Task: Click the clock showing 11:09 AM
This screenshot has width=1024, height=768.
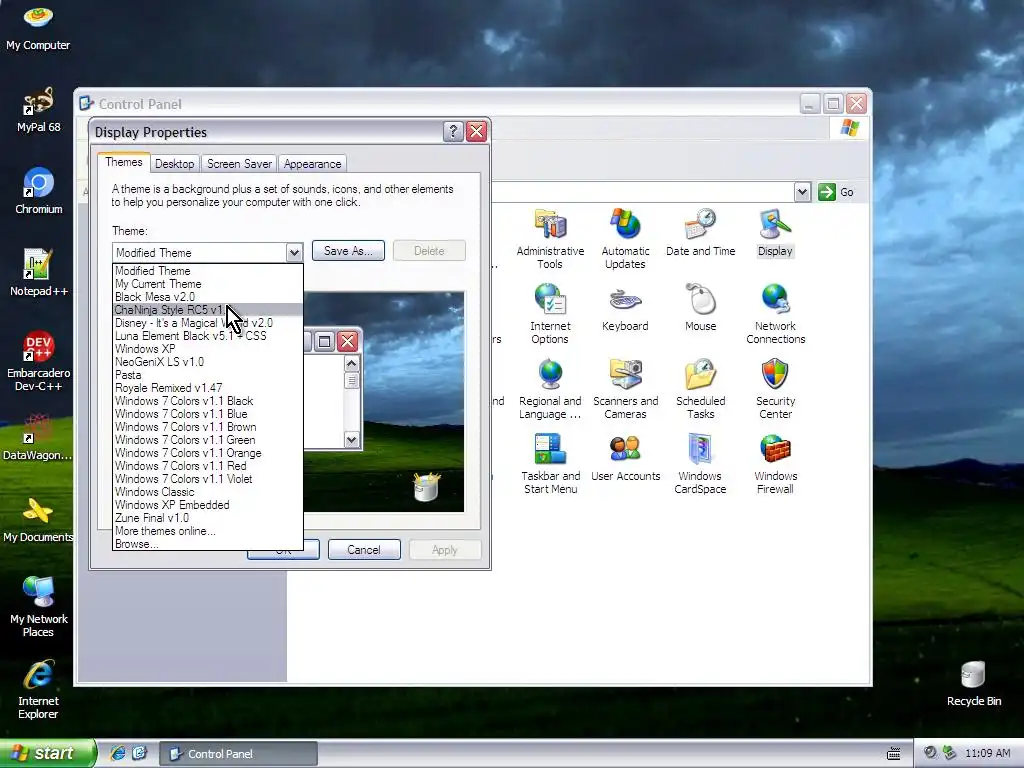Action: coord(987,753)
